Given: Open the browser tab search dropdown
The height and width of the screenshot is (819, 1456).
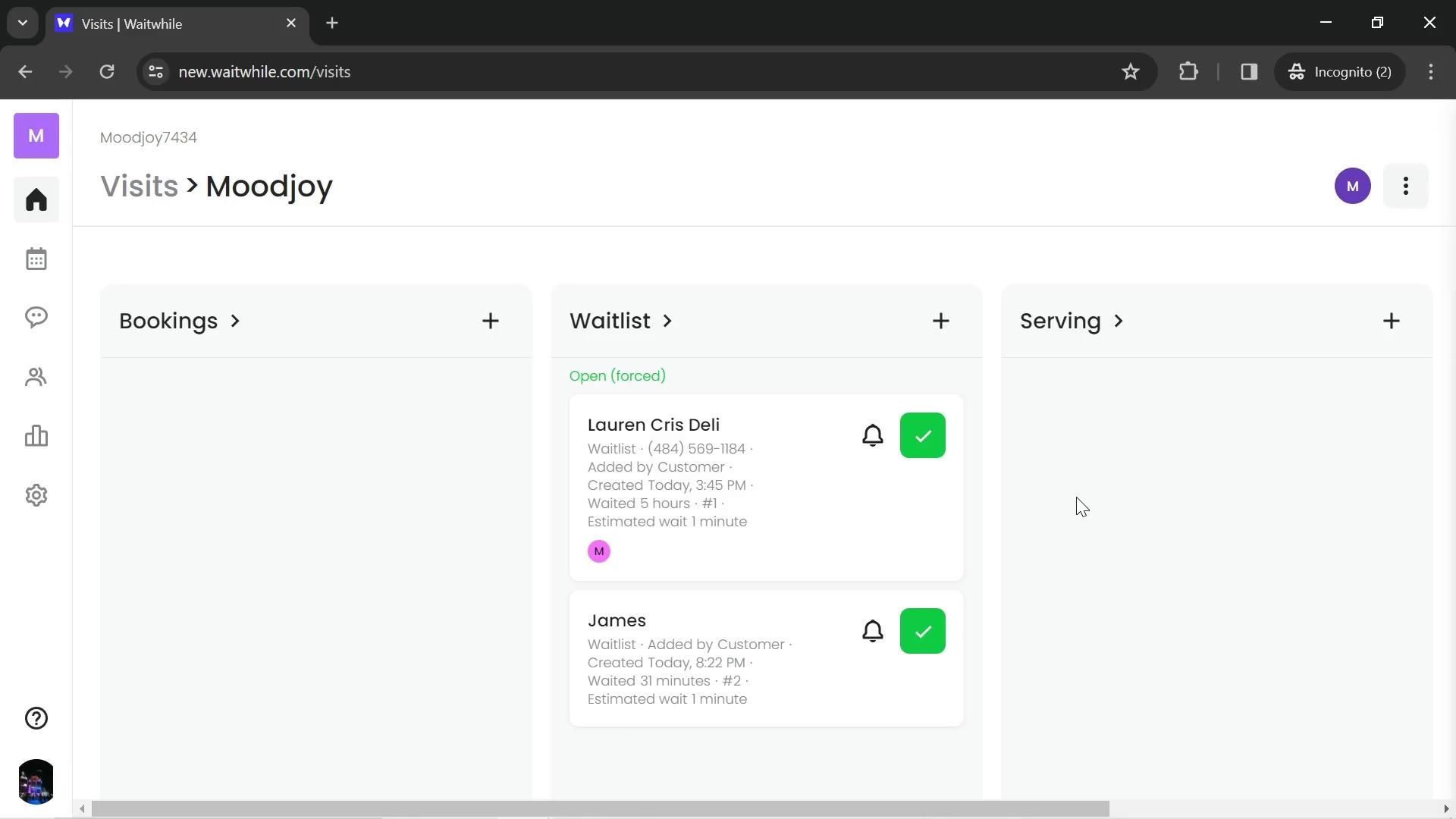Looking at the screenshot, I should [x=23, y=23].
